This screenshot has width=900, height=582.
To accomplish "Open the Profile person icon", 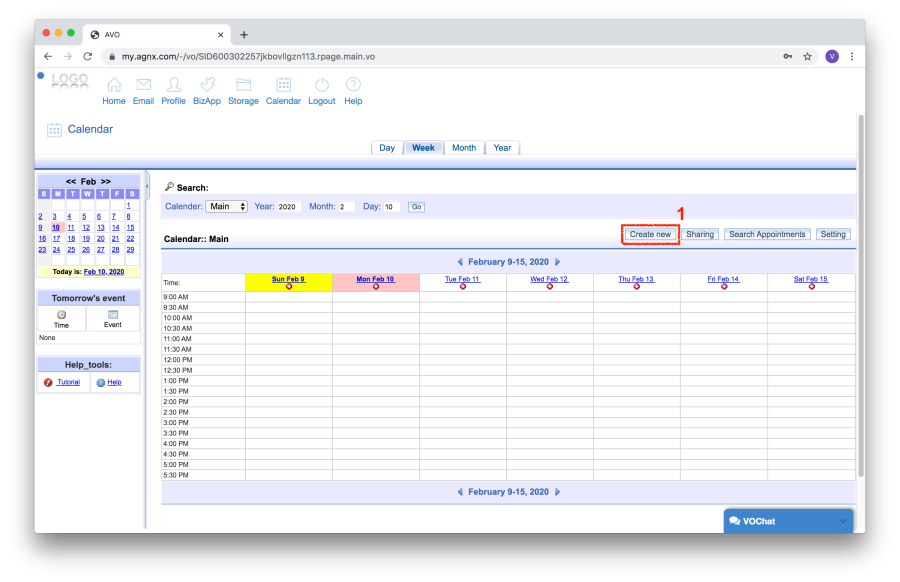I will (174, 85).
